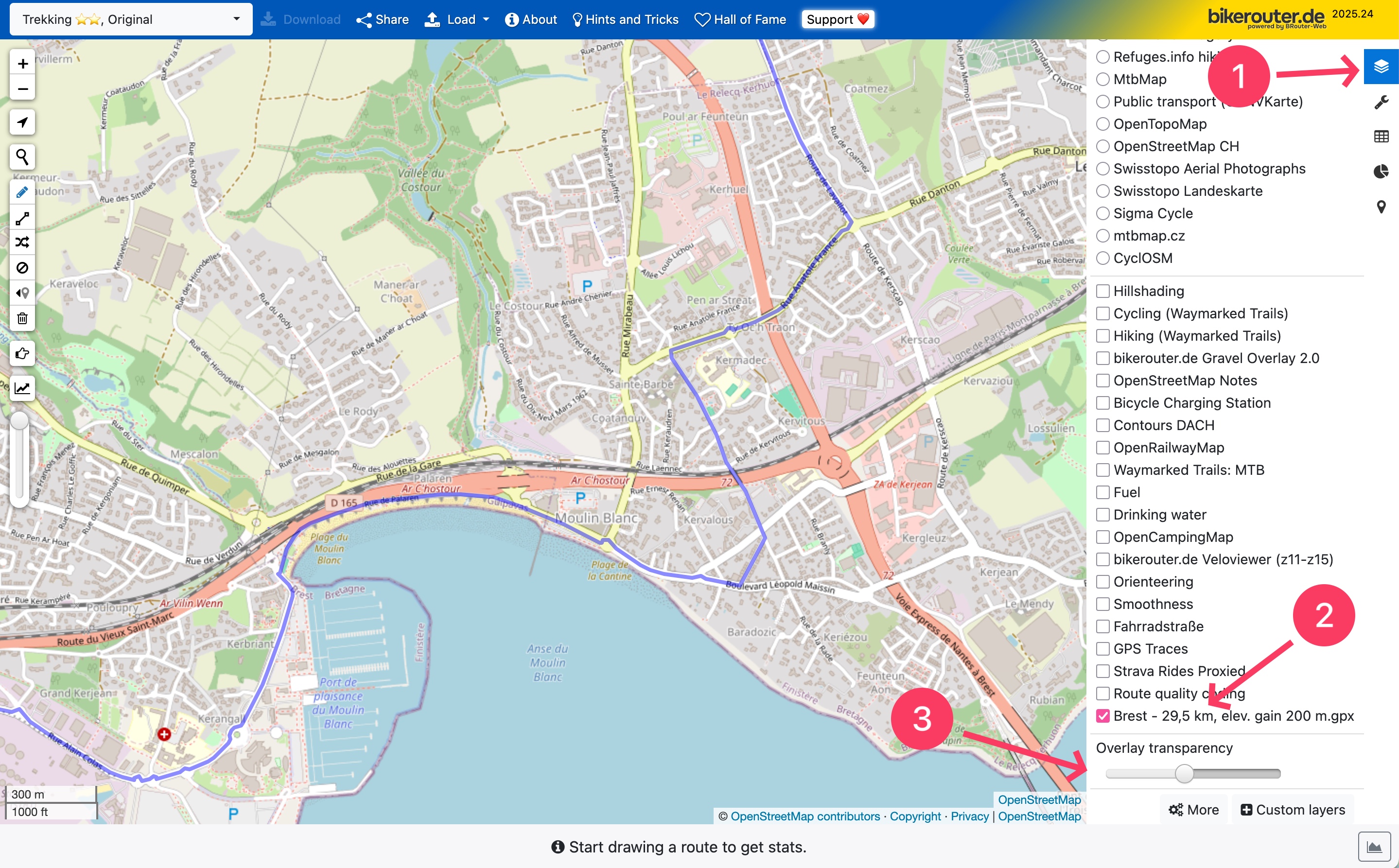Image resolution: width=1399 pixels, height=868 pixels.
Task: Open OpenStreetMap contributors link
Action: click(805, 816)
